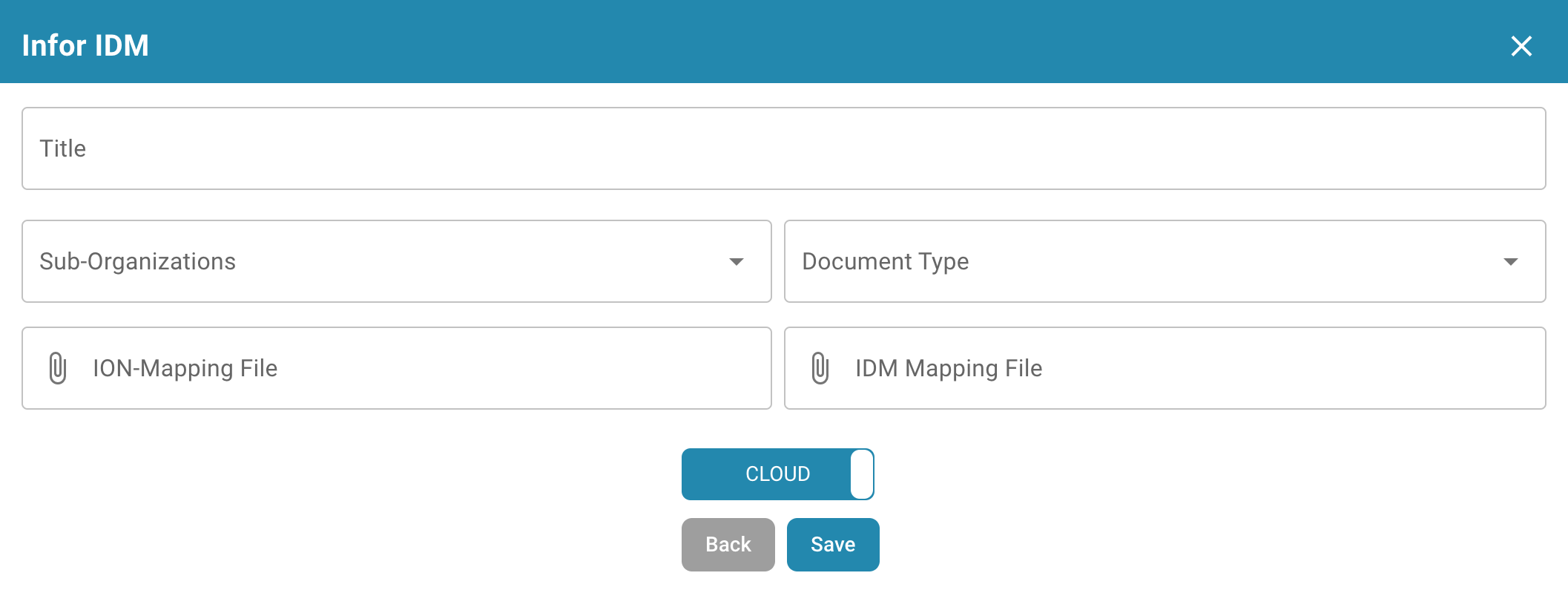
Task: Select the IDM Mapping File upload field
Action: pyautogui.click(x=1165, y=368)
